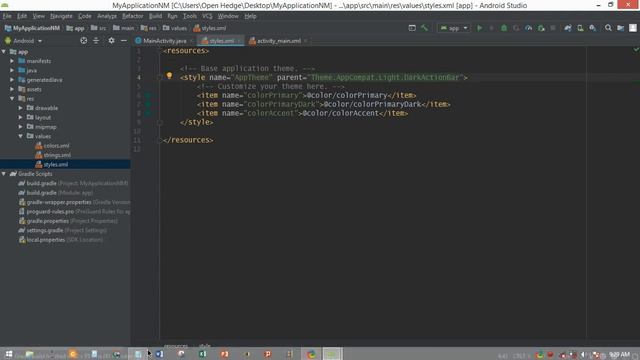The width and height of the screenshot is (640, 360).
Task: Open Project Structure icon in toolbar
Action: click(x=620, y=28)
